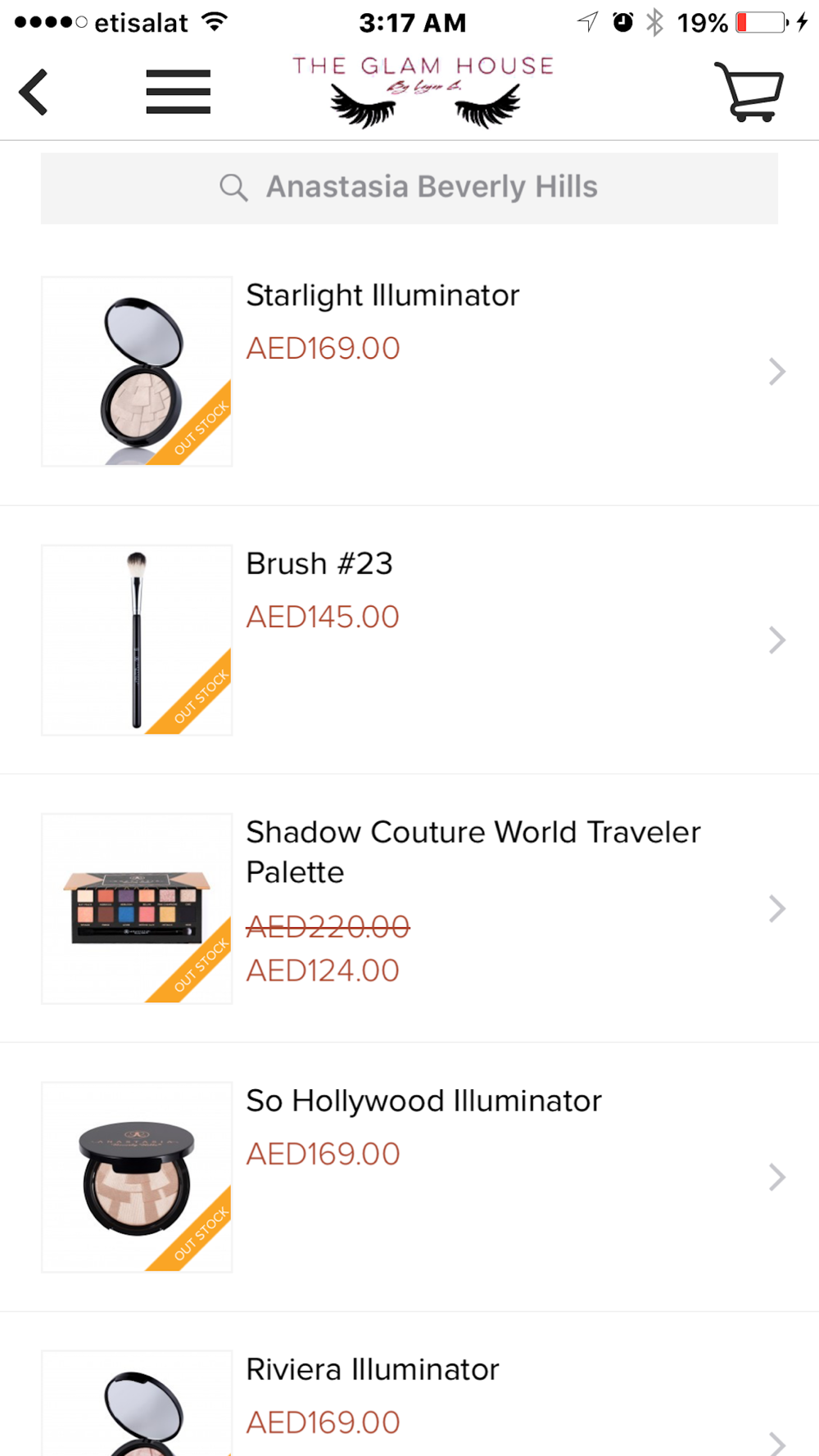Tap the Wi-Fi status icon

(215, 22)
